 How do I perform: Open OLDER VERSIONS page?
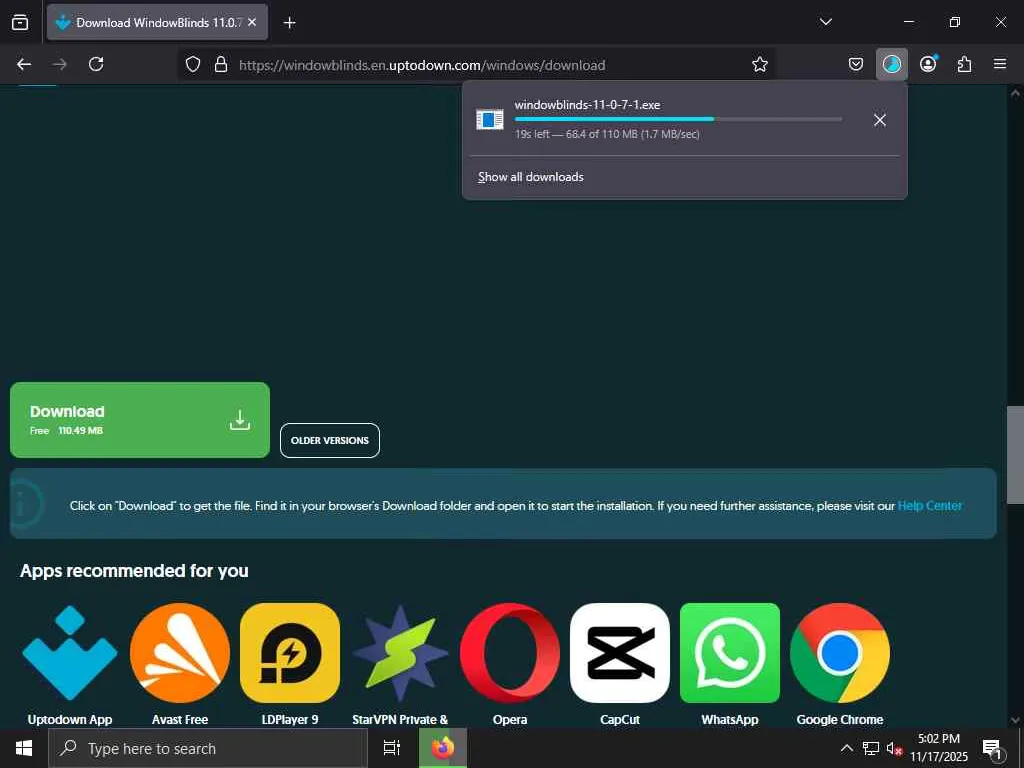pos(330,440)
